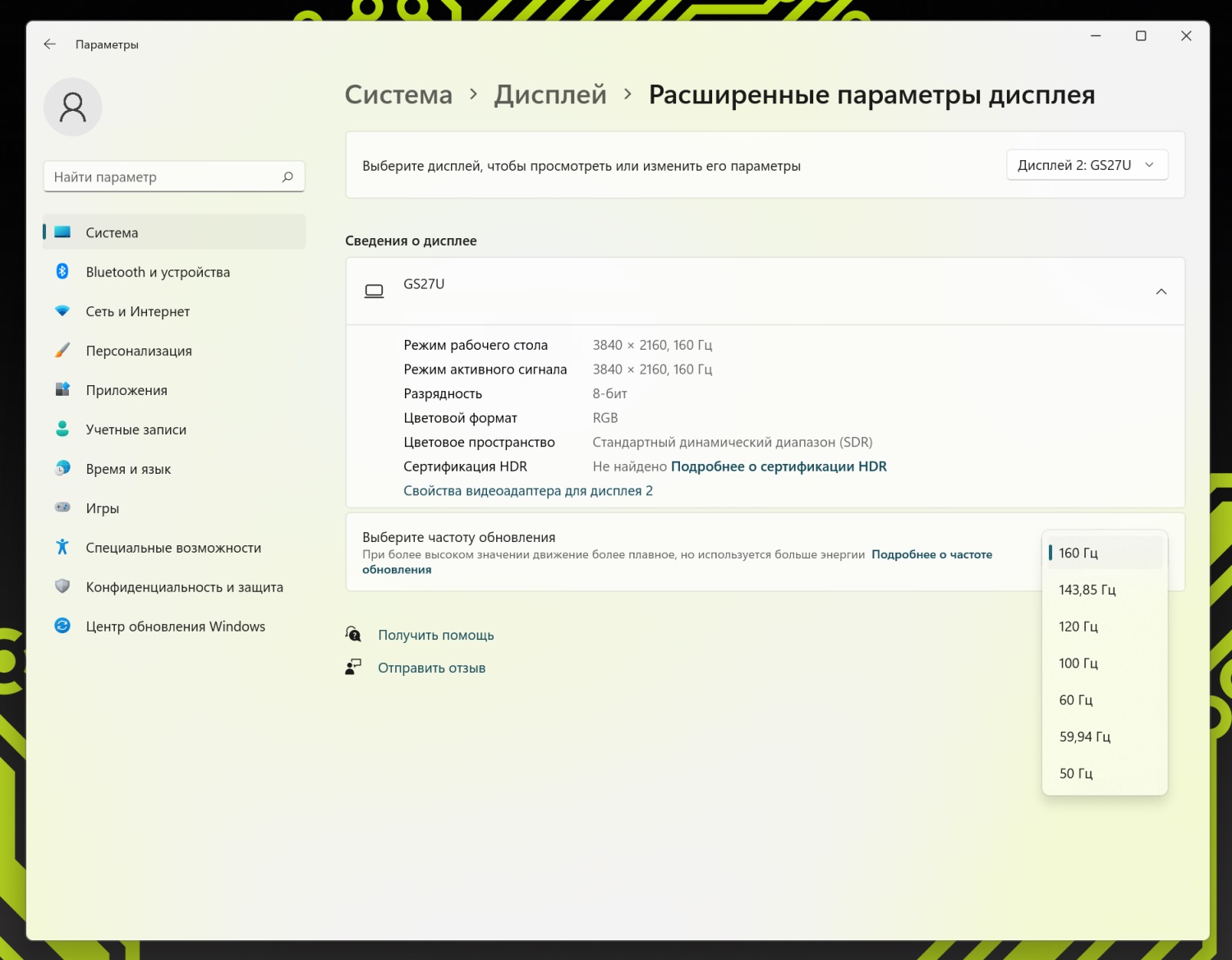Click the back arrow icon
The height and width of the screenshot is (960, 1232).
click(50, 44)
